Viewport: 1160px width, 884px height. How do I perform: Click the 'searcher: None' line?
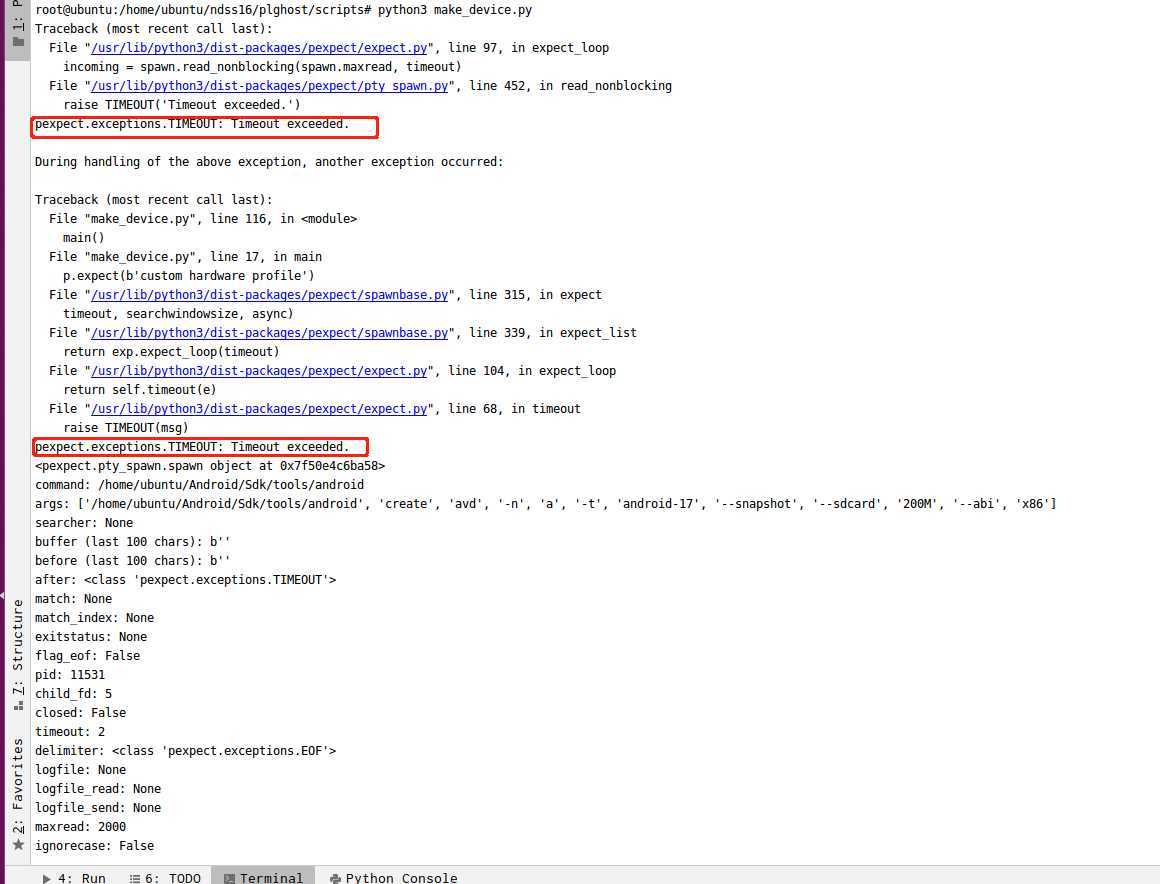pyautogui.click(x=84, y=523)
